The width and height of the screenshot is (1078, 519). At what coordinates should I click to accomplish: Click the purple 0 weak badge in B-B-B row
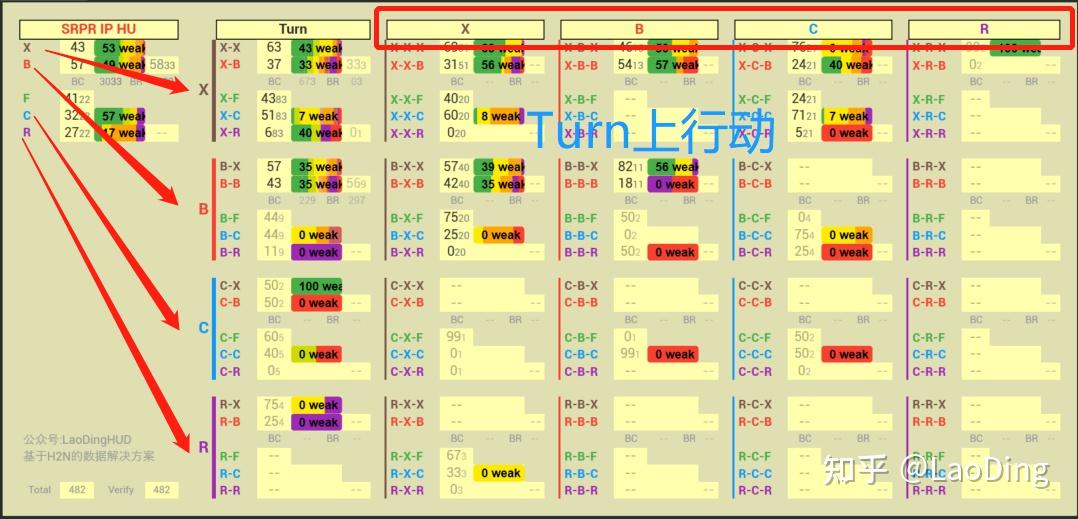pos(673,184)
